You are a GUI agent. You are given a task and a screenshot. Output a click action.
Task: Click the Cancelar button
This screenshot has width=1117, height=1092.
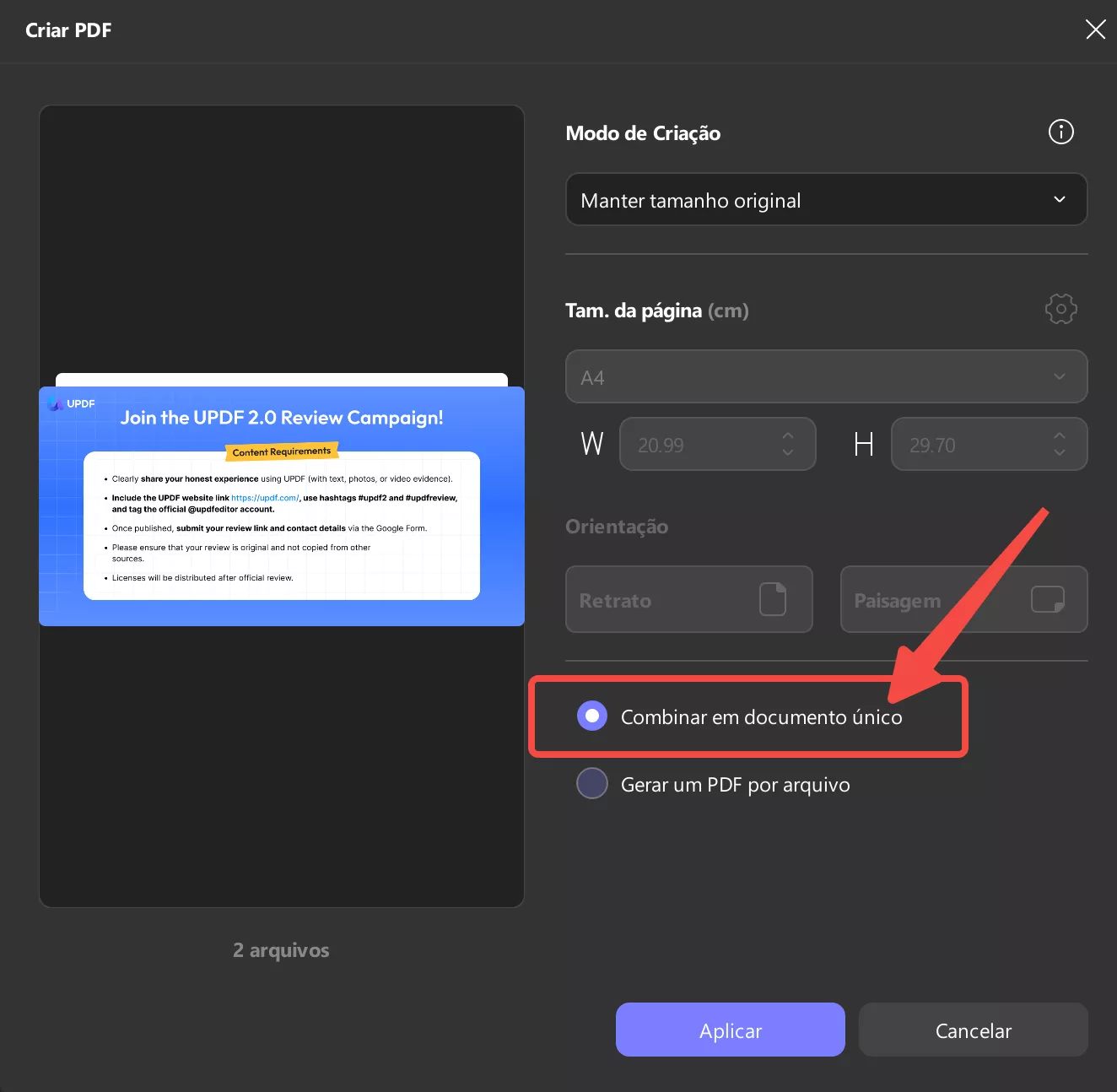click(974, 1030)
